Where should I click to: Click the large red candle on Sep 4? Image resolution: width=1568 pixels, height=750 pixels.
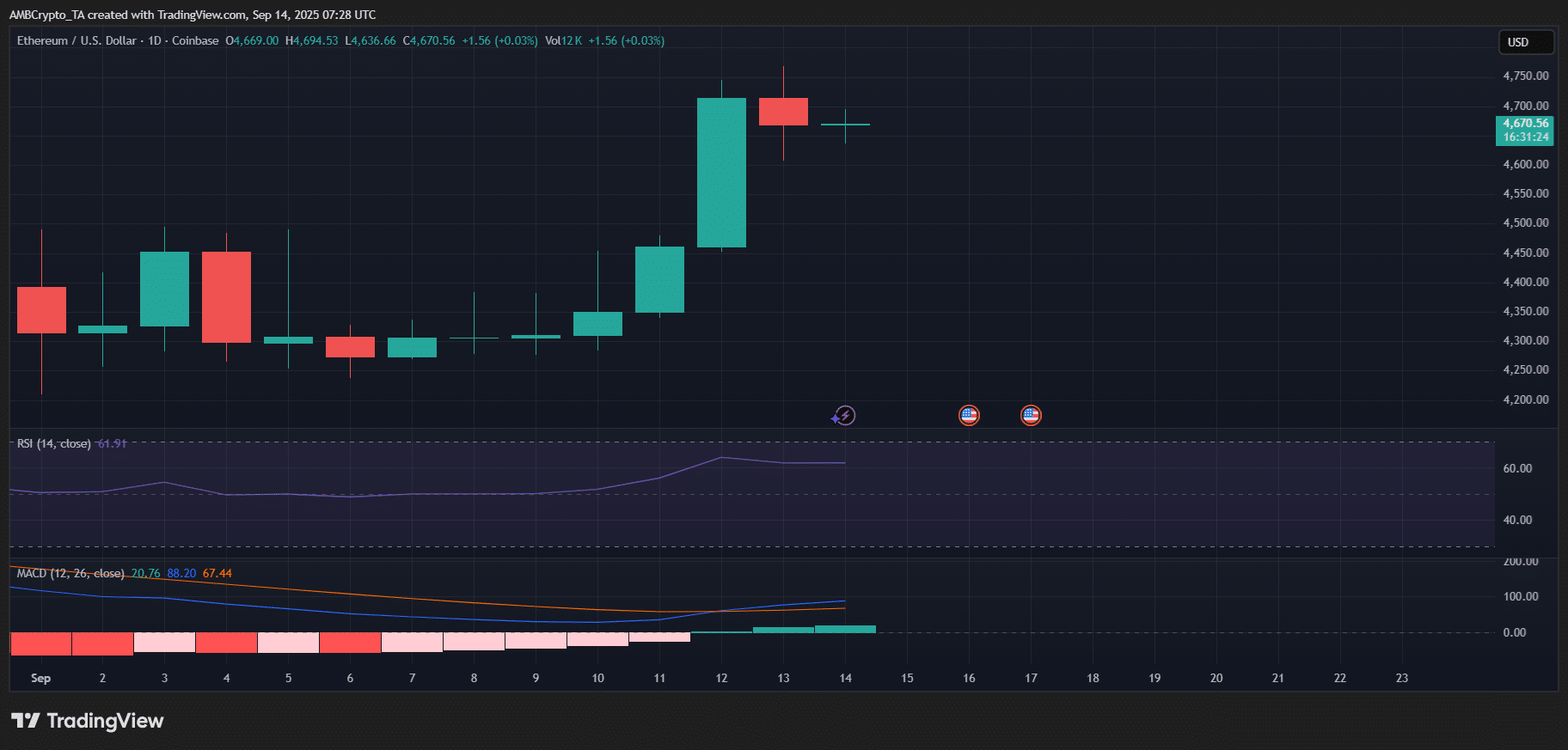226,297
